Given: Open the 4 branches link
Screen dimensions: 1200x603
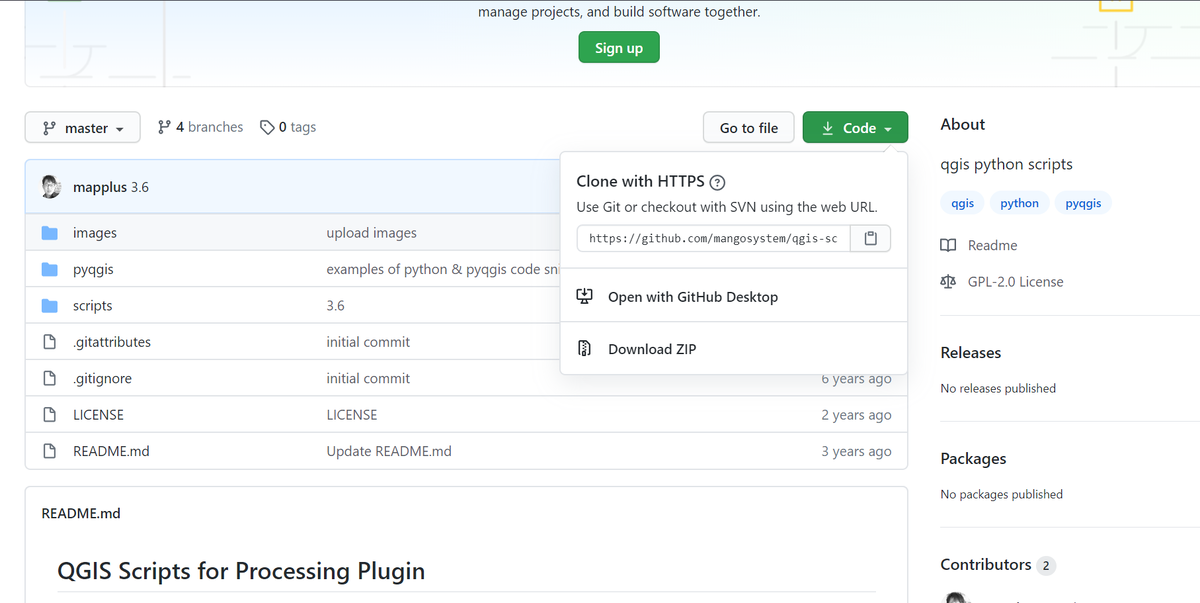Looking at the screenshot, I should [x=201, y=127].
